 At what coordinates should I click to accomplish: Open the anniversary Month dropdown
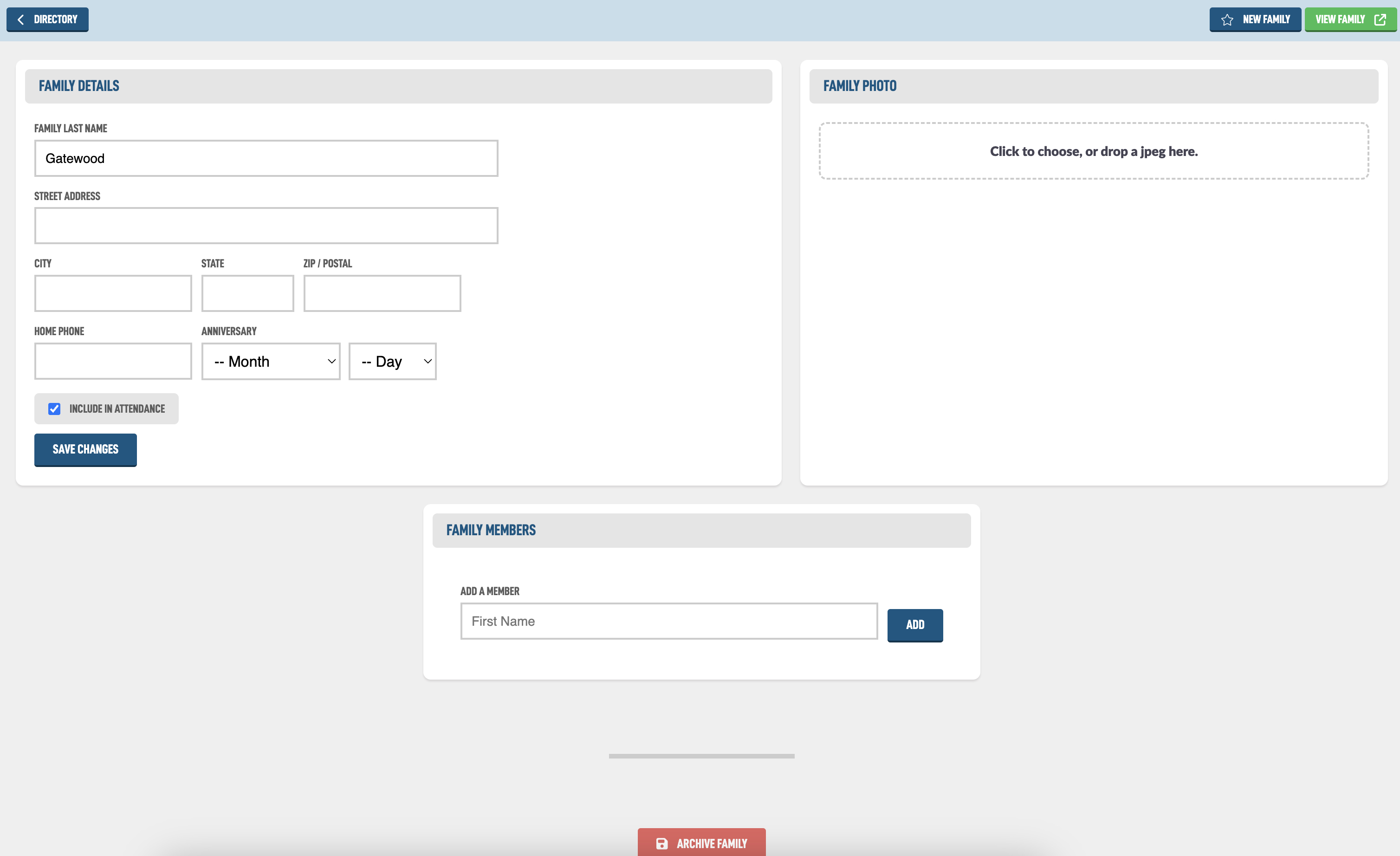pyautogui.click(x=271, y=361)
